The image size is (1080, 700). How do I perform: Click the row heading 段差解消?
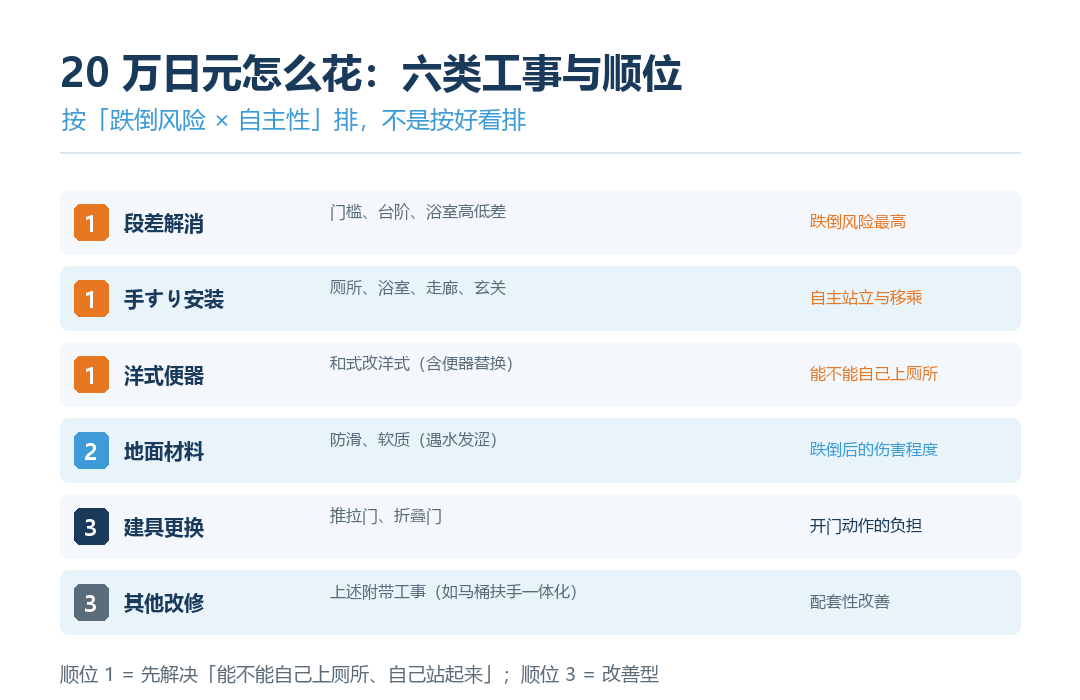(x=164, y=223)
